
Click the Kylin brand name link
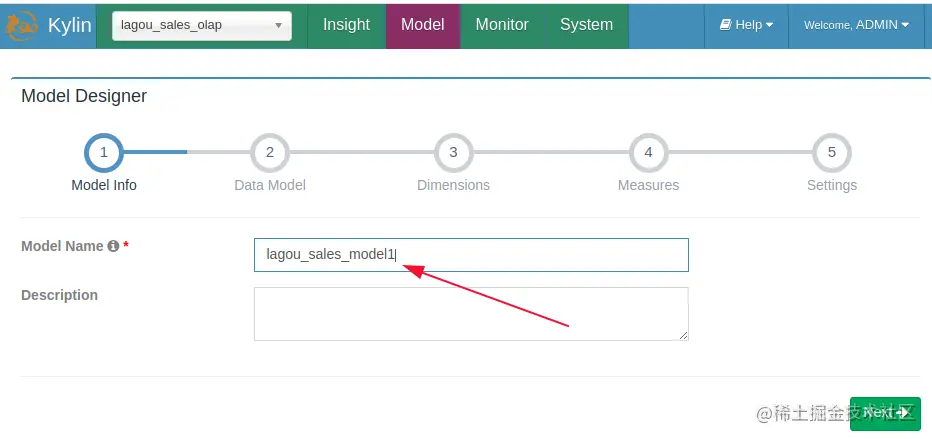(x=69, y=26)
